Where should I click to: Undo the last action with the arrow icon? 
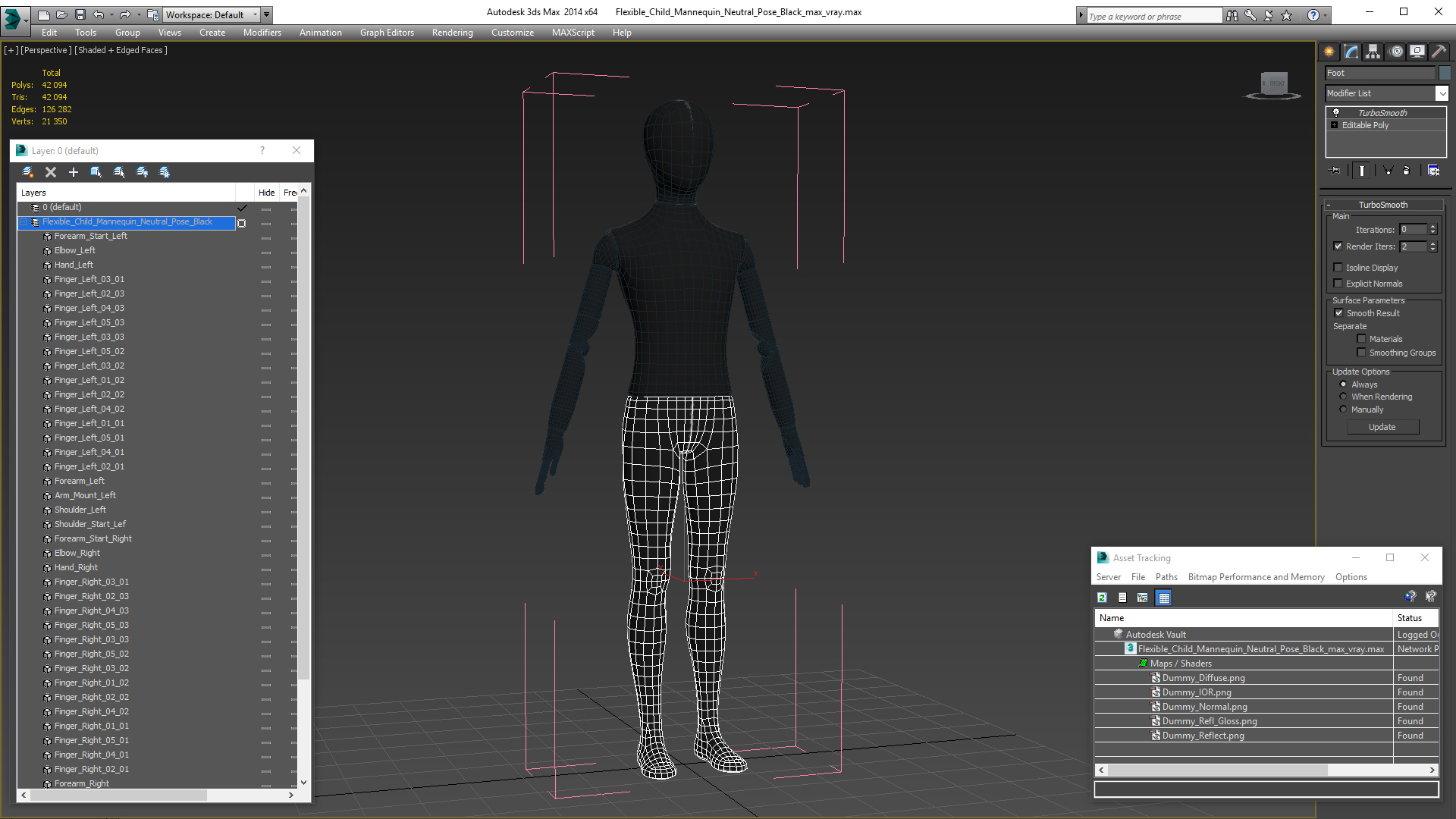click(99, 14)
